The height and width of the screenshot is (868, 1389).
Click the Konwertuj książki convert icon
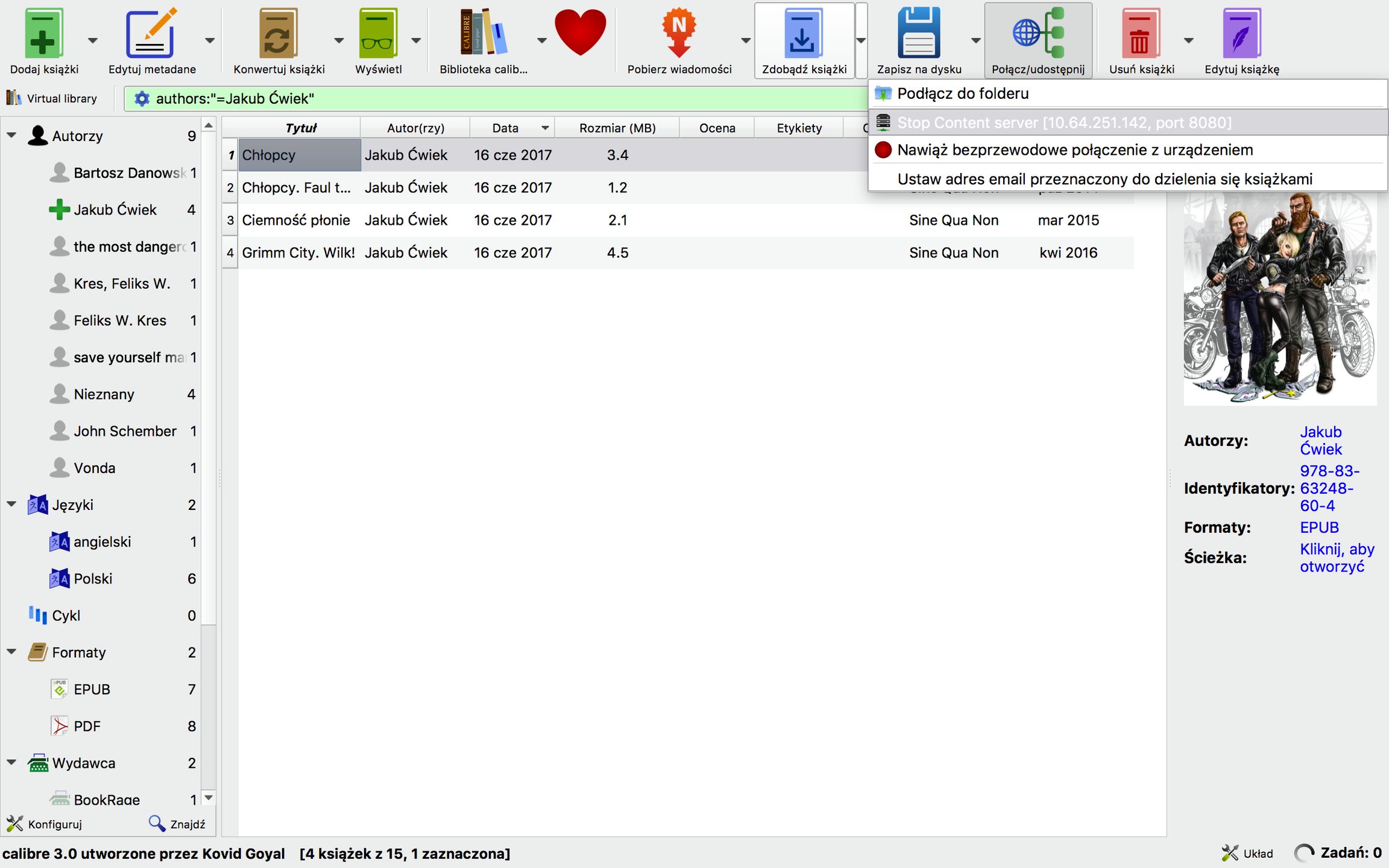pyautogui.click(x=279, y=33)
